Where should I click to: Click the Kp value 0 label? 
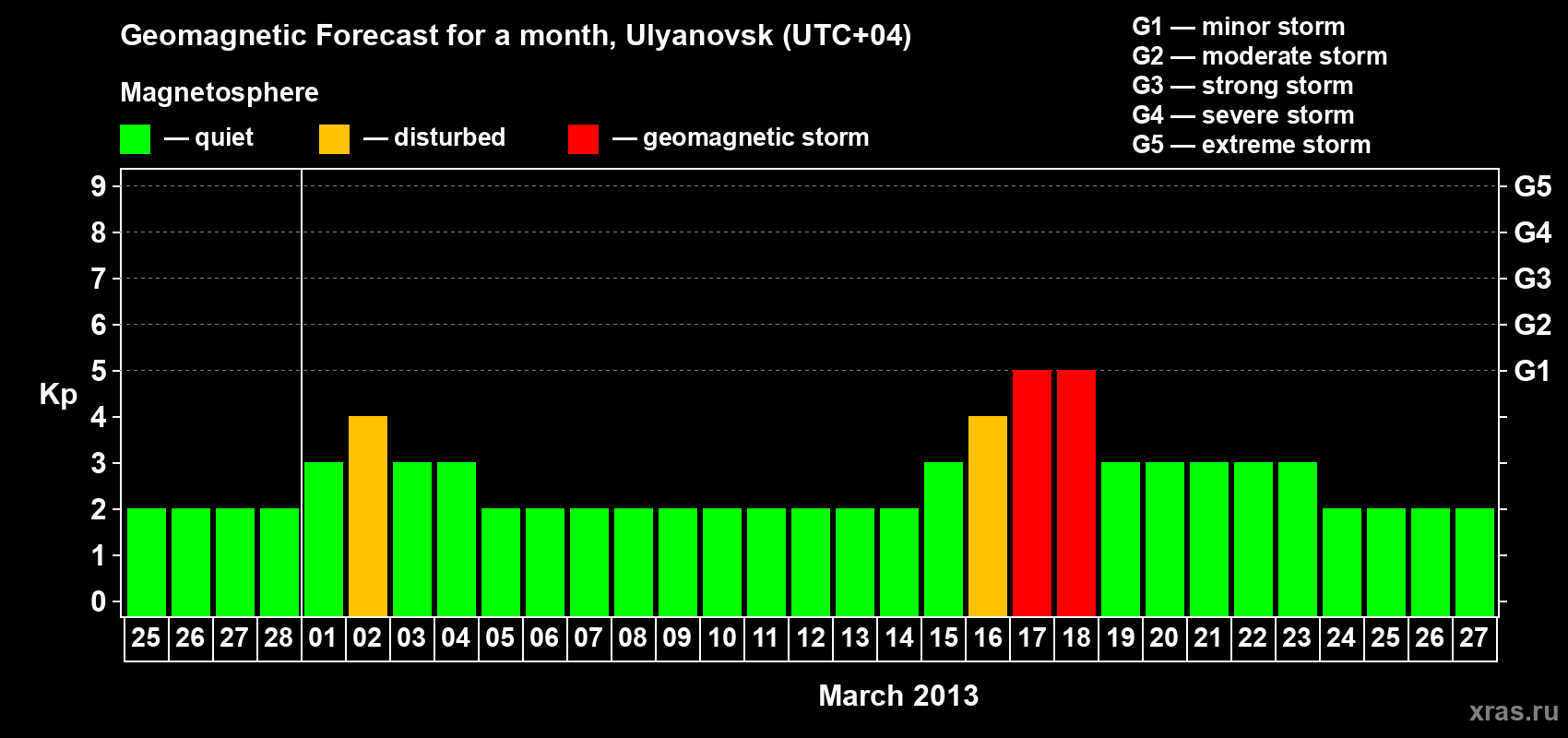[99, 601]
